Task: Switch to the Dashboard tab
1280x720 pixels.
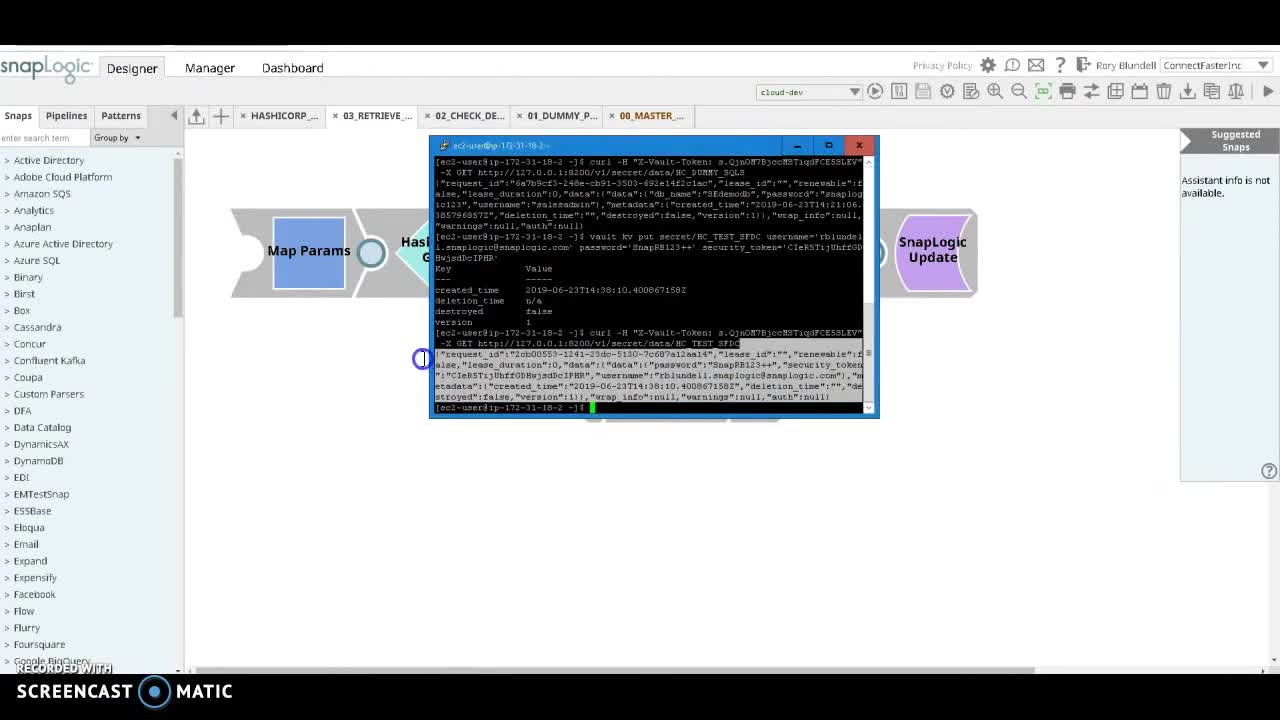Action: pos(292,68)
